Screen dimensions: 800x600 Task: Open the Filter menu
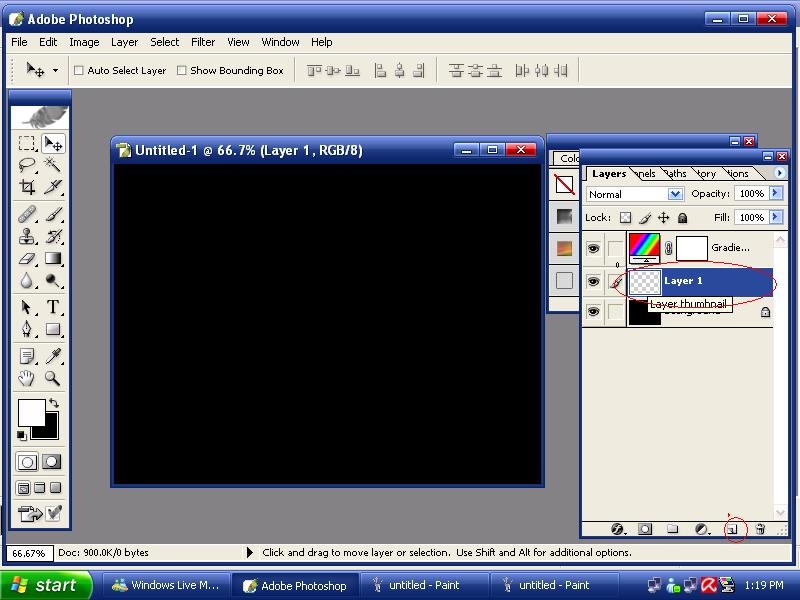tap(203, 42)
